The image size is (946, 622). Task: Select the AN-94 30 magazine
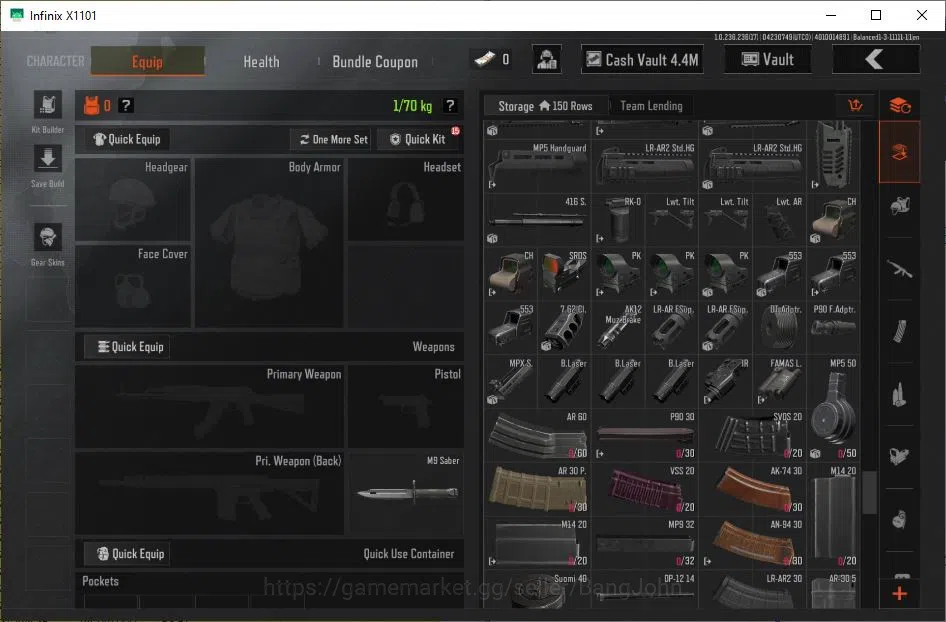(753, 542)
